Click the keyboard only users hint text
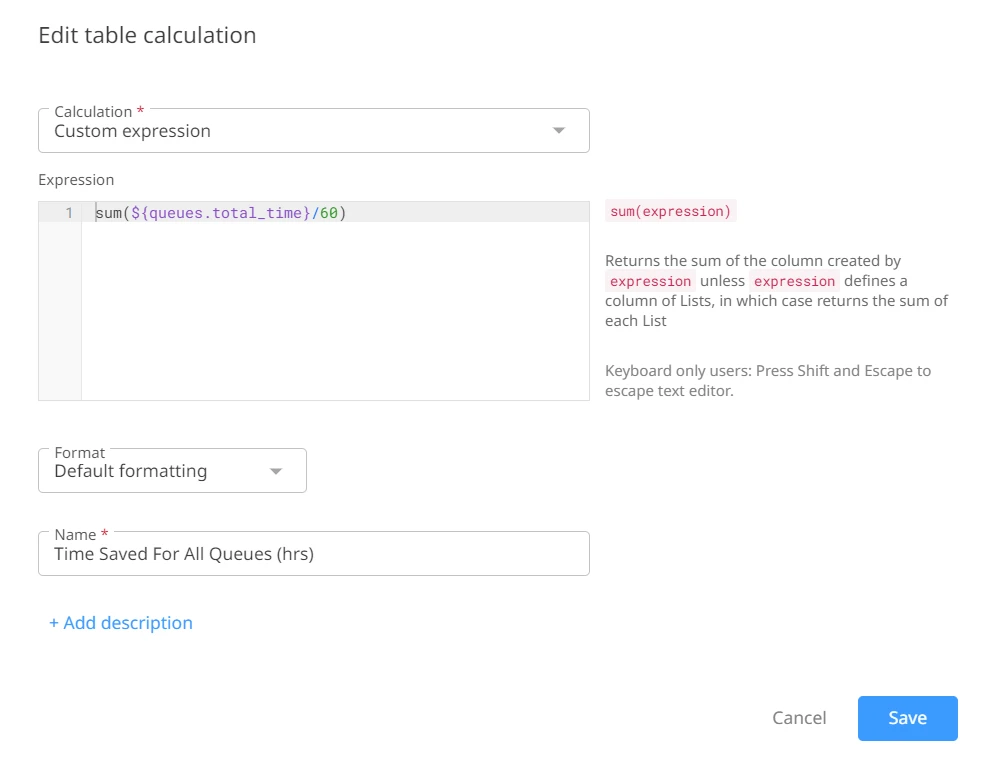The image size is (996, 762). point(768,381)
